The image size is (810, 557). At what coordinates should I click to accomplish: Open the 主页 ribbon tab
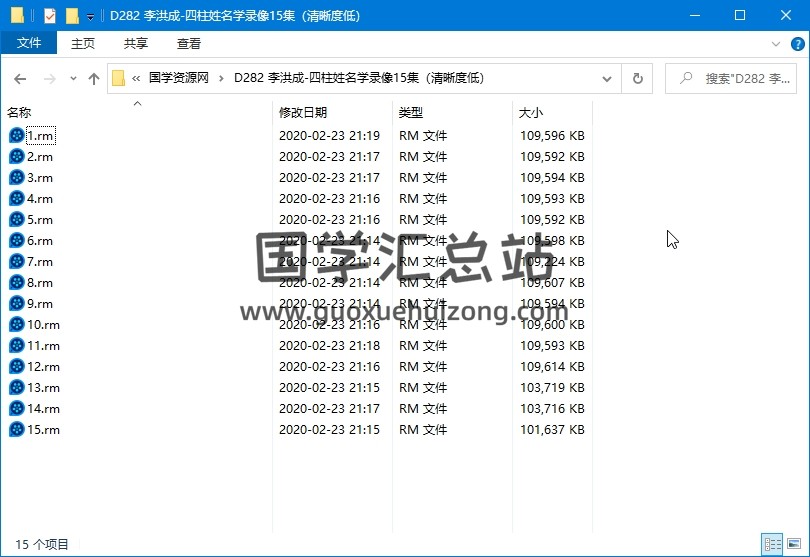pos(83,44)
